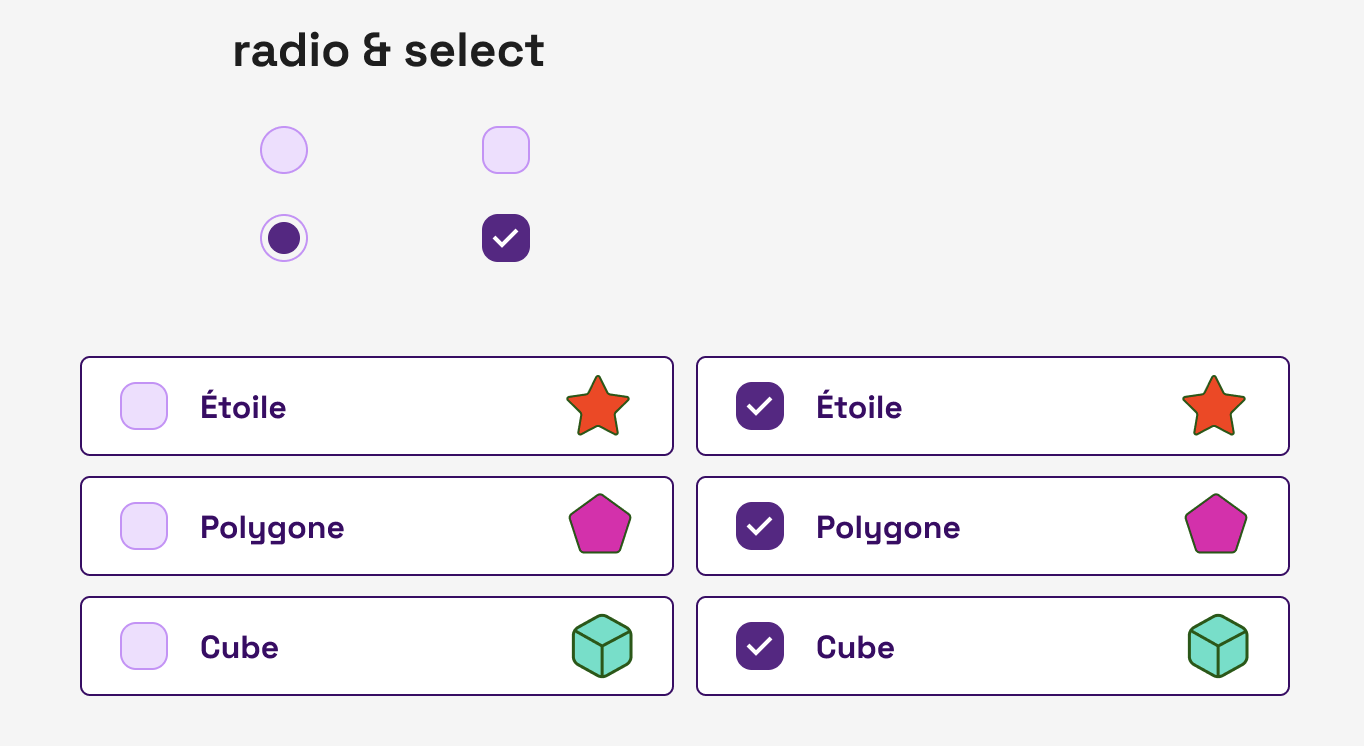Click the star icon in unchecked Étoile card
Viewport: 1364px width, 746px height.
[598, 406]
